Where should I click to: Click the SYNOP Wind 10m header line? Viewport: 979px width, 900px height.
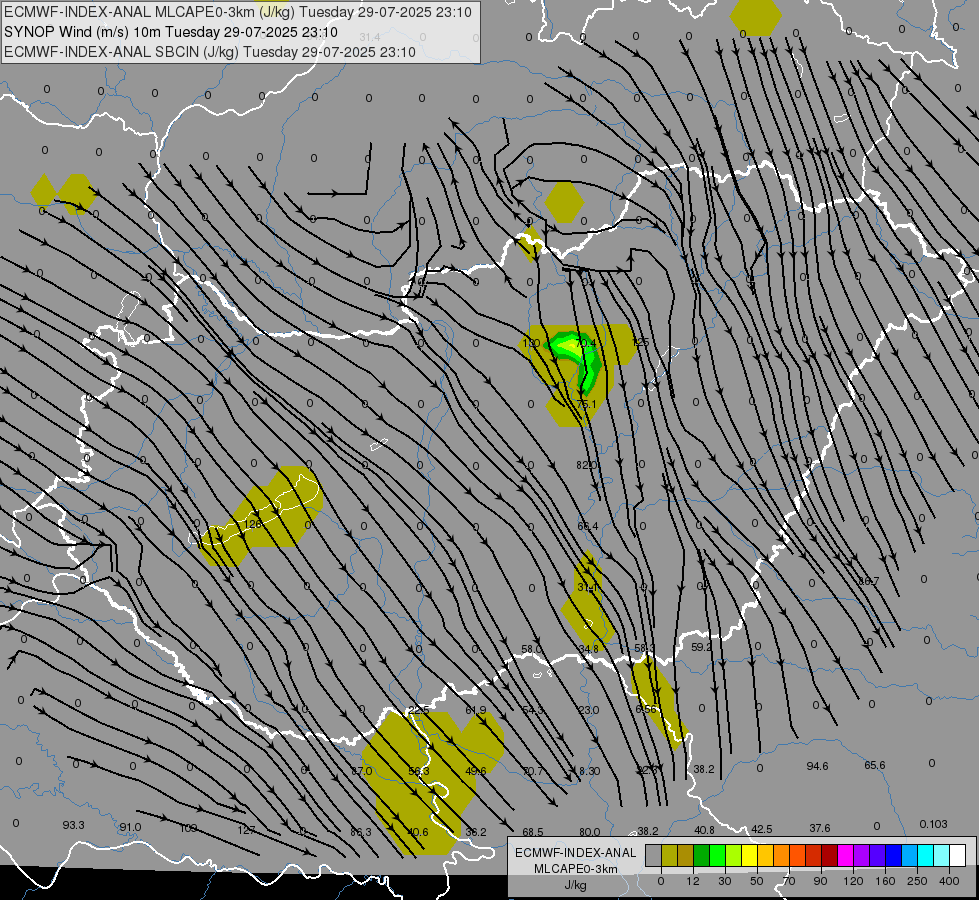(x=170, y=32)
